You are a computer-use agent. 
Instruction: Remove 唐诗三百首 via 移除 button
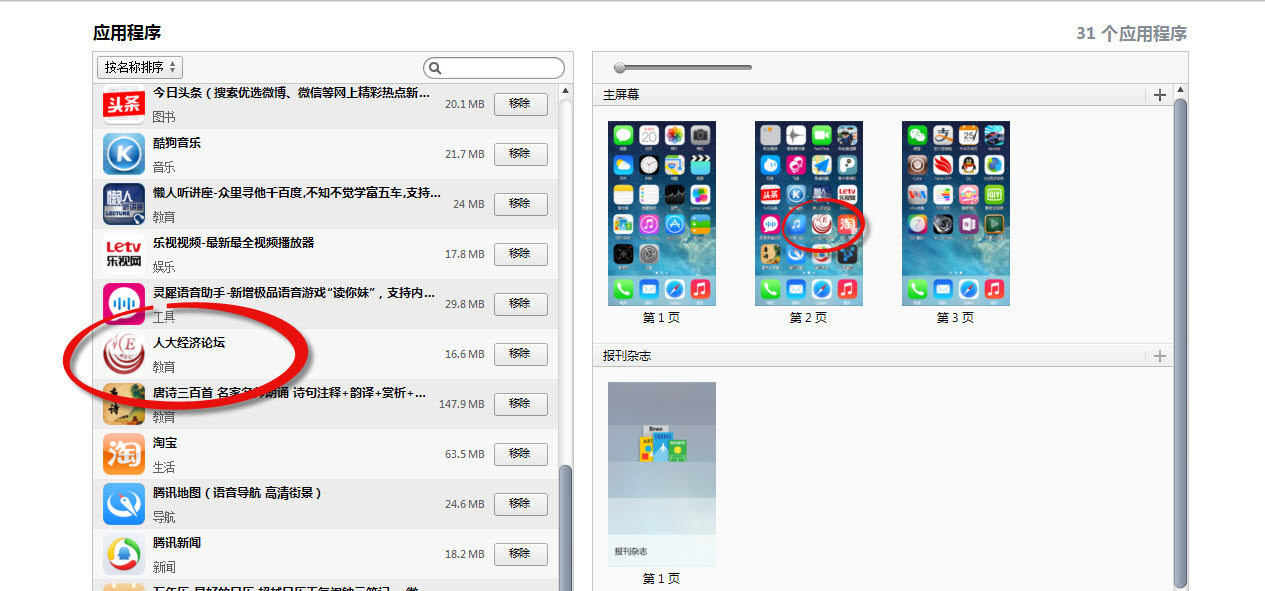[x=521, y=404]
